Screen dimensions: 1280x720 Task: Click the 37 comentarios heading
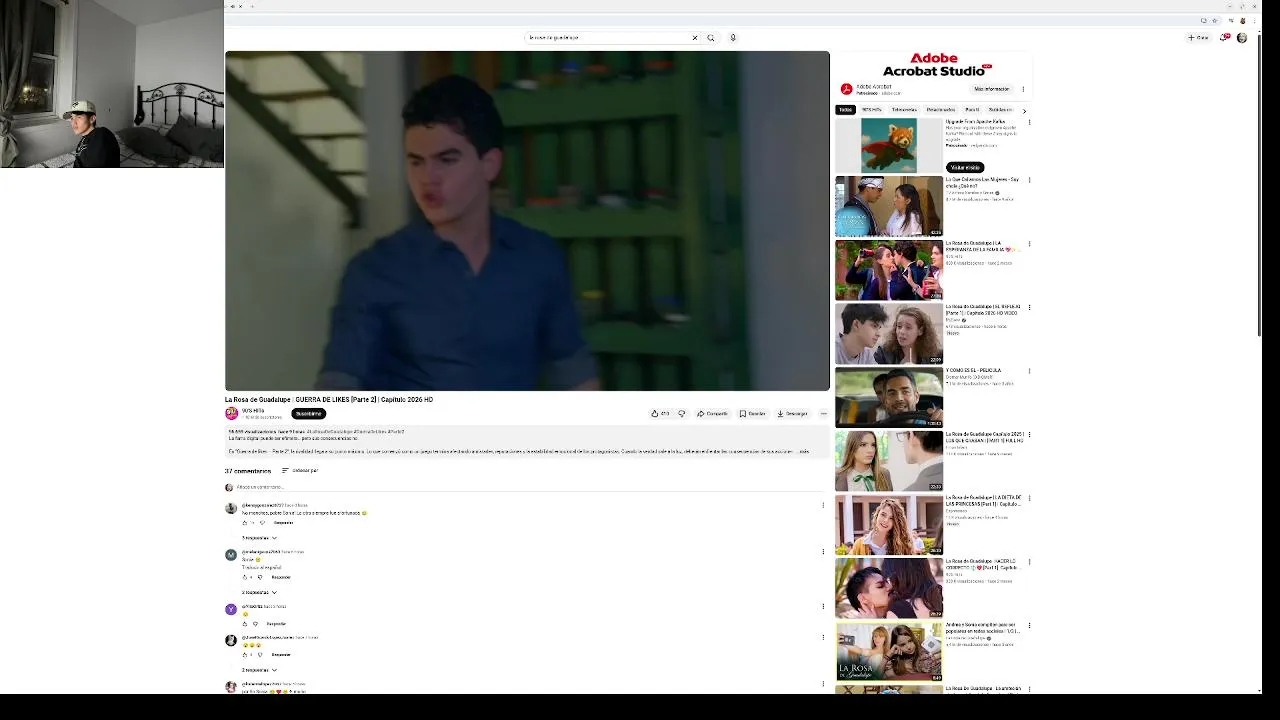point(248,470)
